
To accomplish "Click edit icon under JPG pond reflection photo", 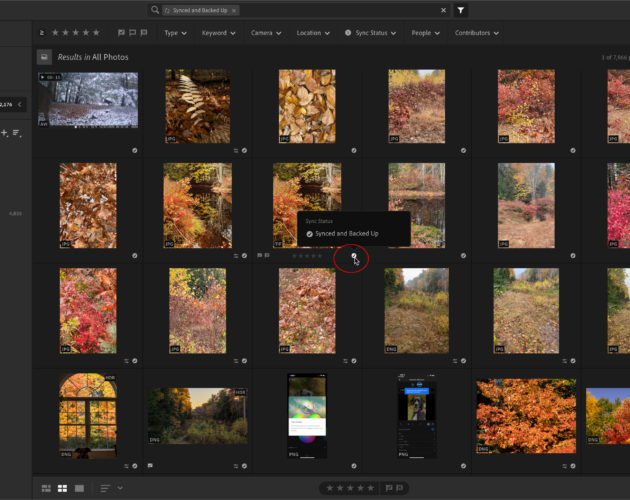I will pos(236,256).
